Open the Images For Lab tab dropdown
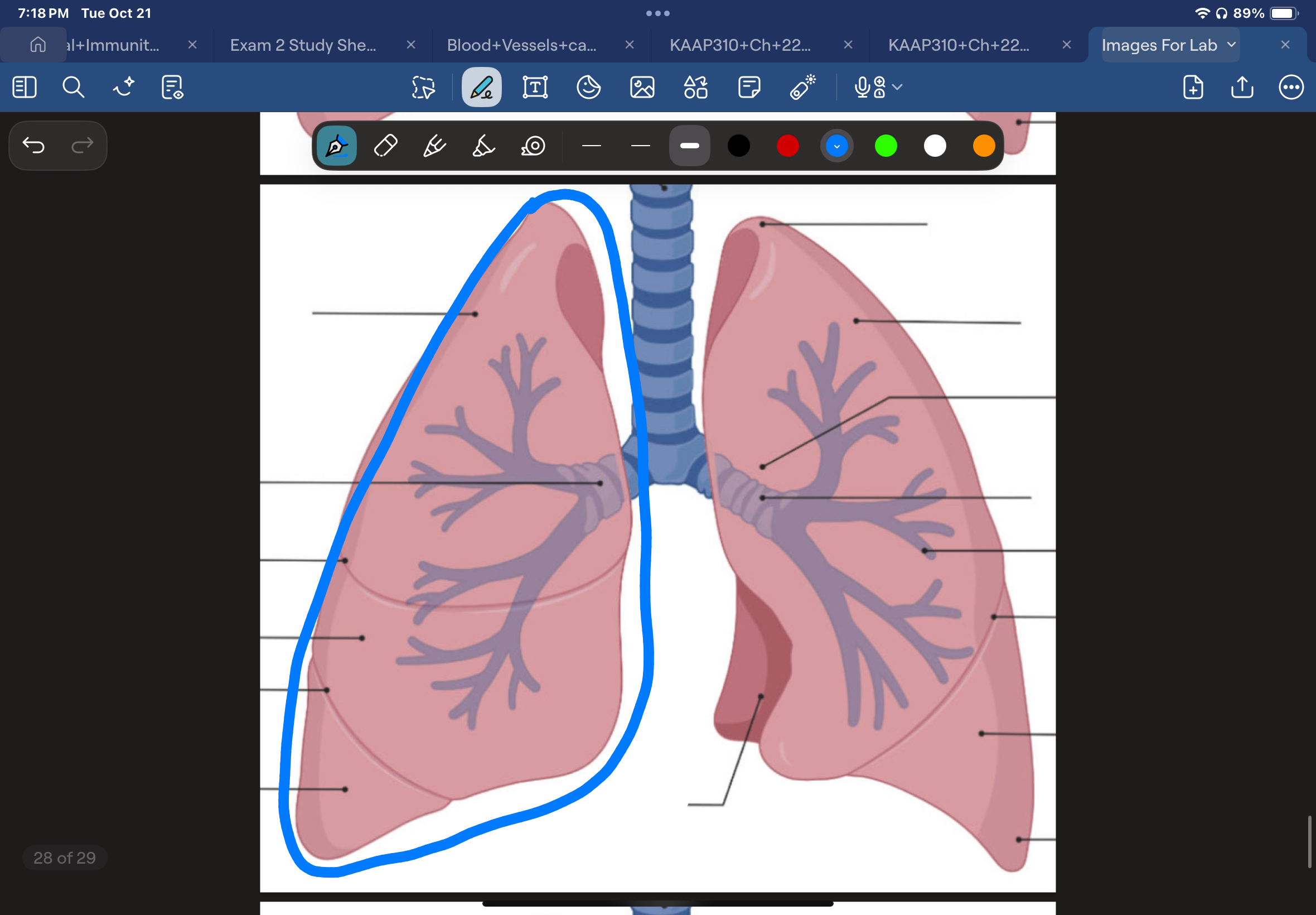 pos(1230,45)
